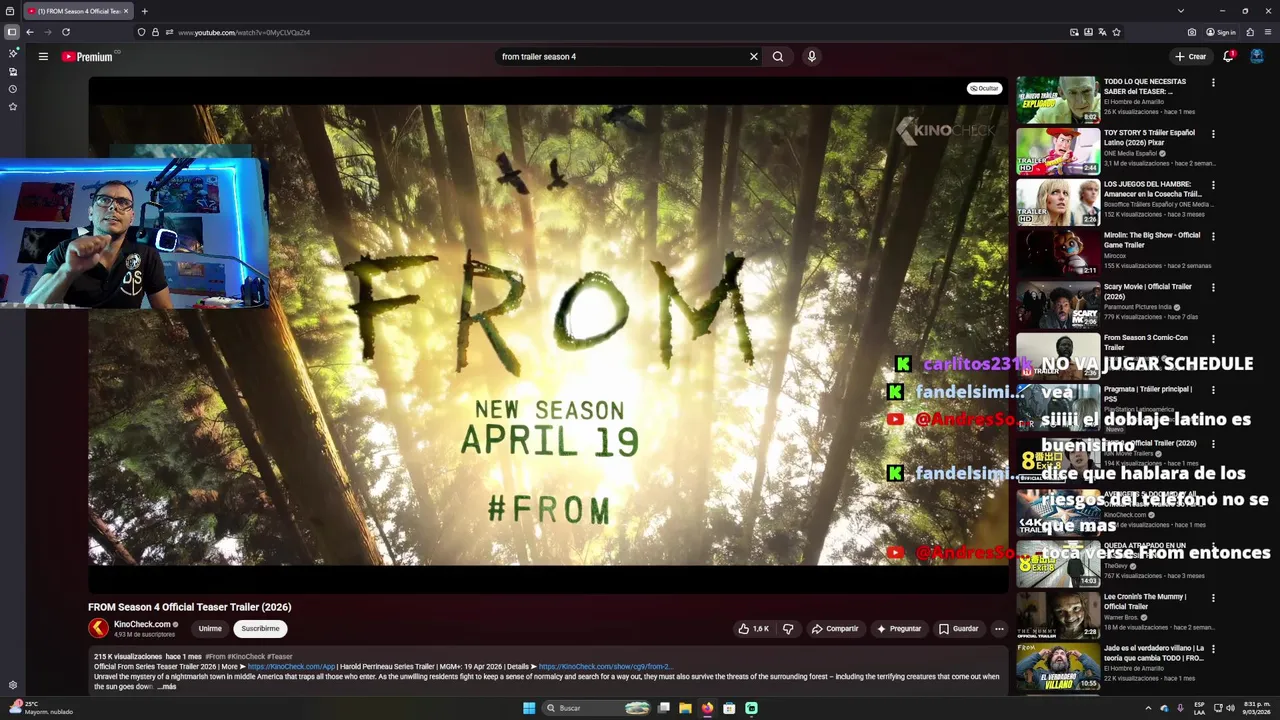
Task: Toggle the browser sidebar panel
Action: [x=12, y=32]
